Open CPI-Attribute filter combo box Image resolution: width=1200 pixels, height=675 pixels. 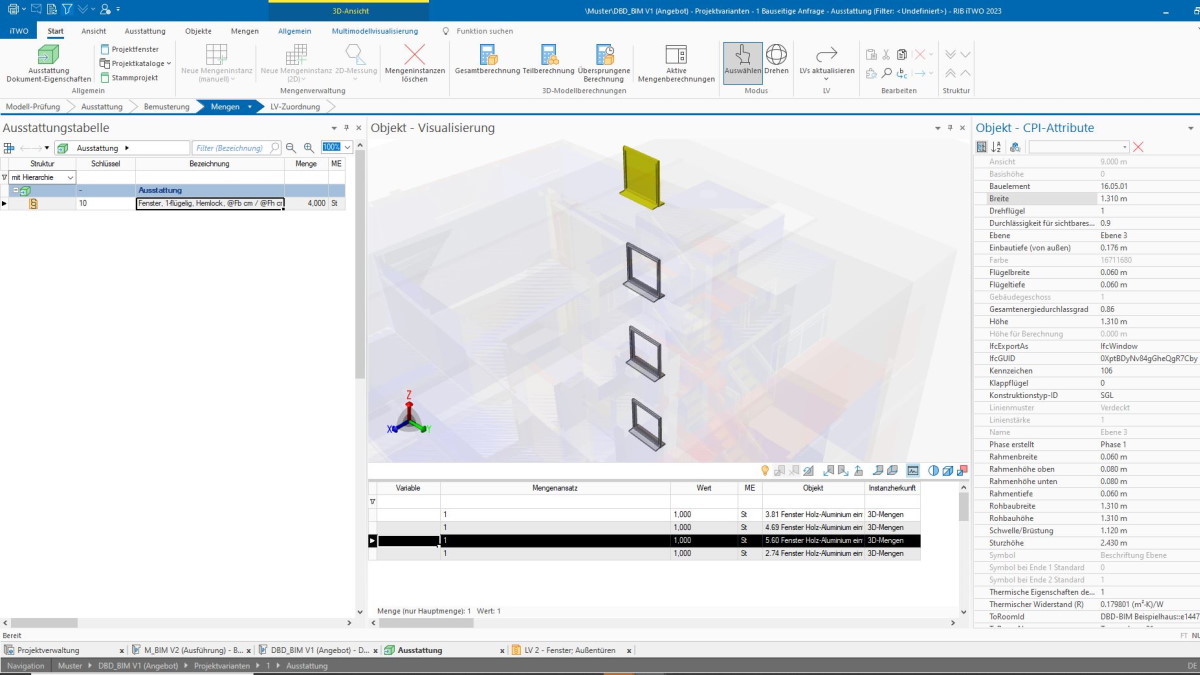pos(1079,147)
